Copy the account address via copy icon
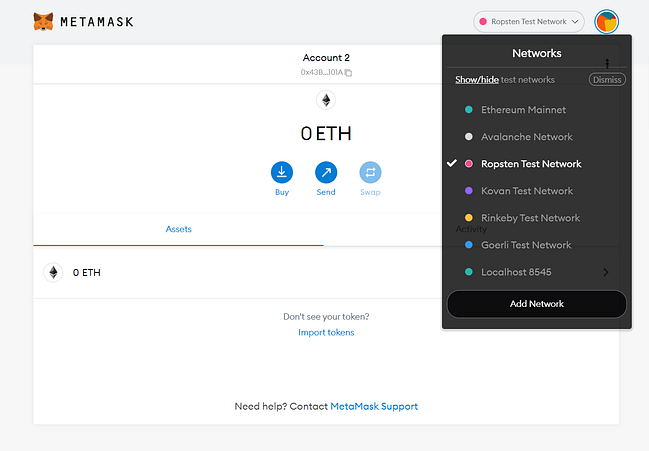Screen dimensions: 649x451 [x=349, y=73]
